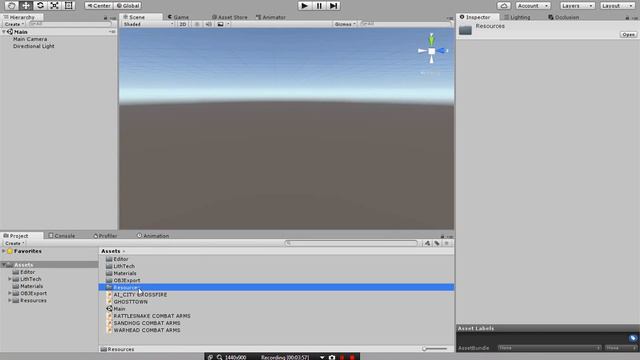
Task: Click Search by Label icon in Project
Action: pos(437,243)
